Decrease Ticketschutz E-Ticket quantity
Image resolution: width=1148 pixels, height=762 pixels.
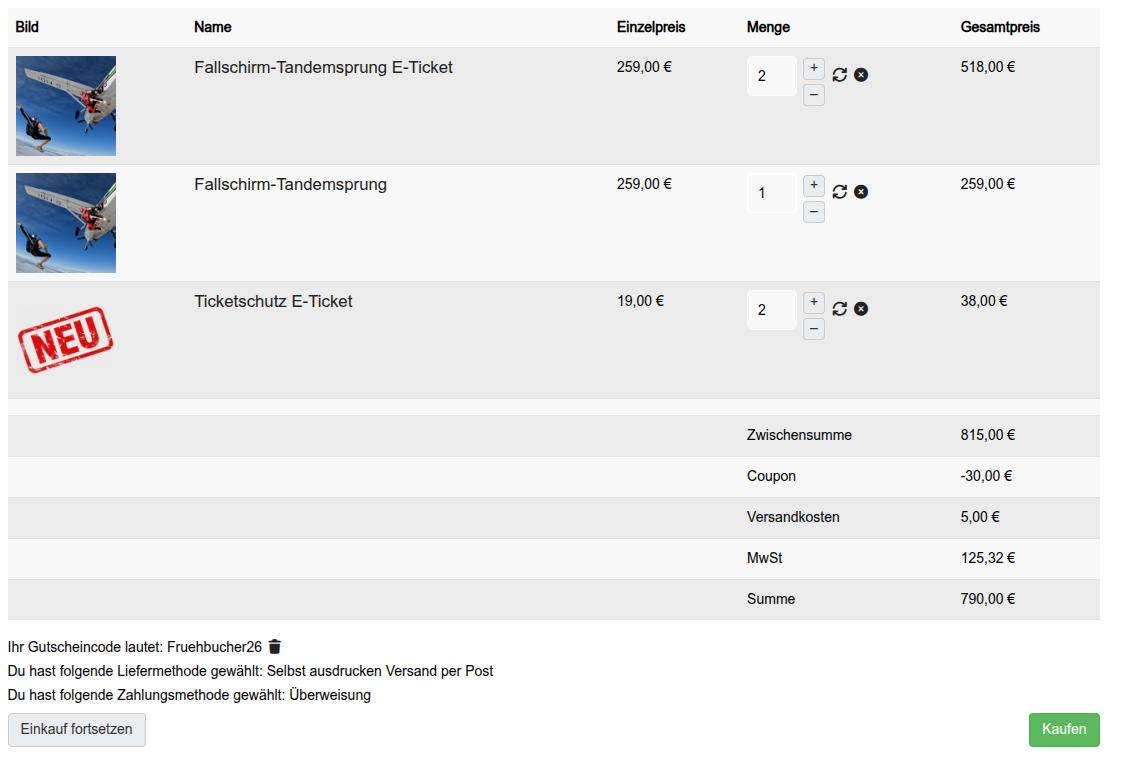coord(814,329)
